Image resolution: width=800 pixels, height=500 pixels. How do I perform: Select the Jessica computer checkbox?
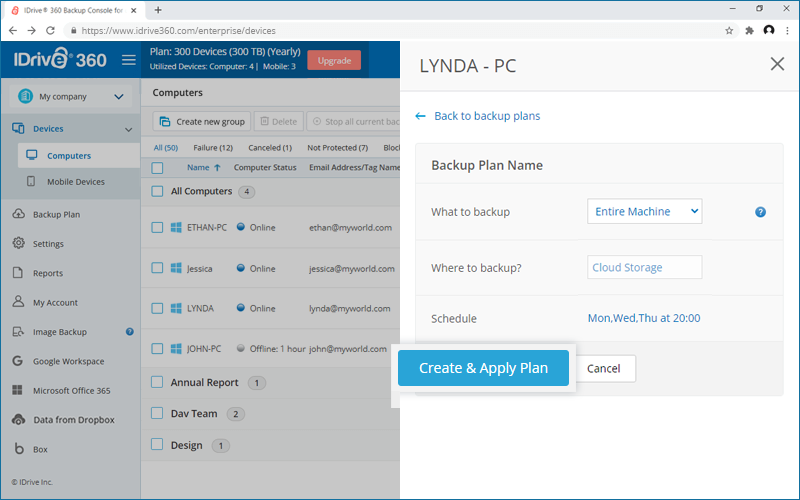click(x=157, y=268)
